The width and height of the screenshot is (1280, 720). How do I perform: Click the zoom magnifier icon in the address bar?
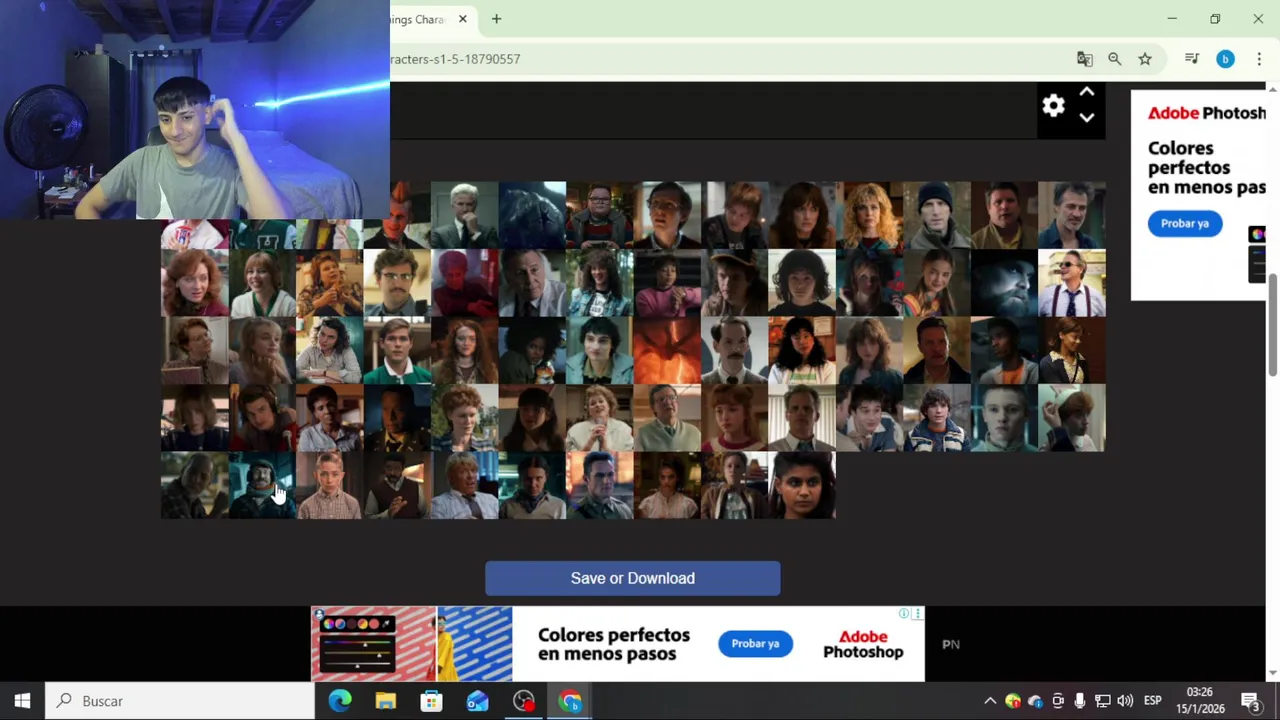click(1115, 59)
